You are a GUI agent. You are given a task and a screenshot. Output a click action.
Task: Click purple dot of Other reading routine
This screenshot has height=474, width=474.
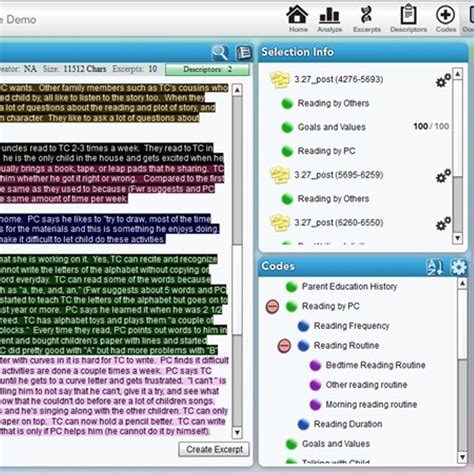point(315,385)
